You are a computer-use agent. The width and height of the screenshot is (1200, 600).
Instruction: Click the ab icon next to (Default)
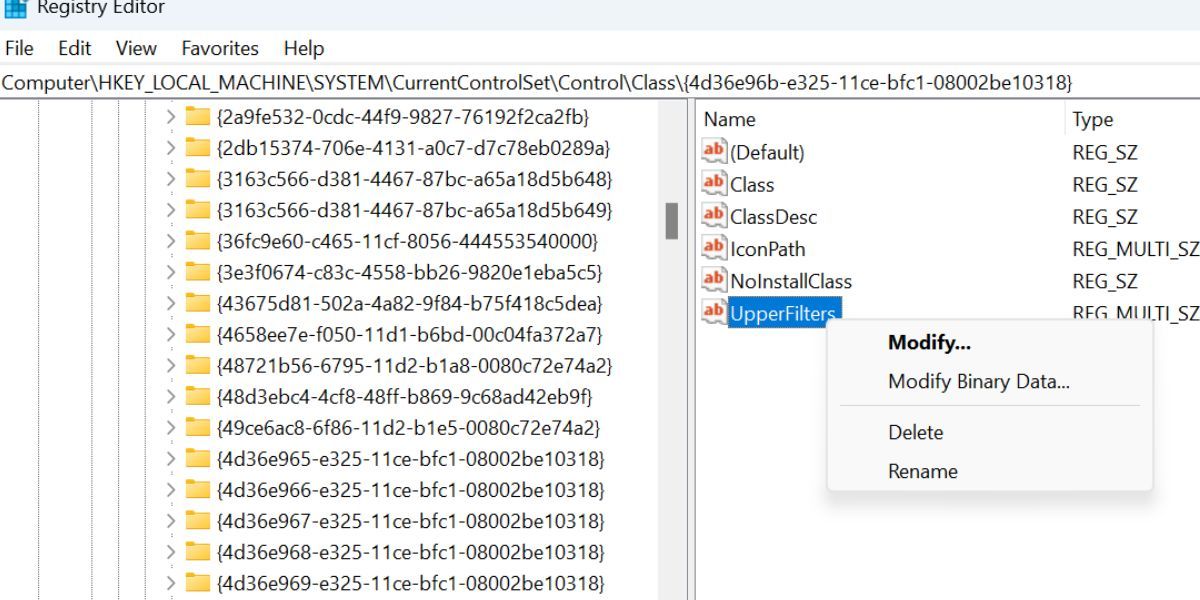pyautogui.click(x=714, y=152)
